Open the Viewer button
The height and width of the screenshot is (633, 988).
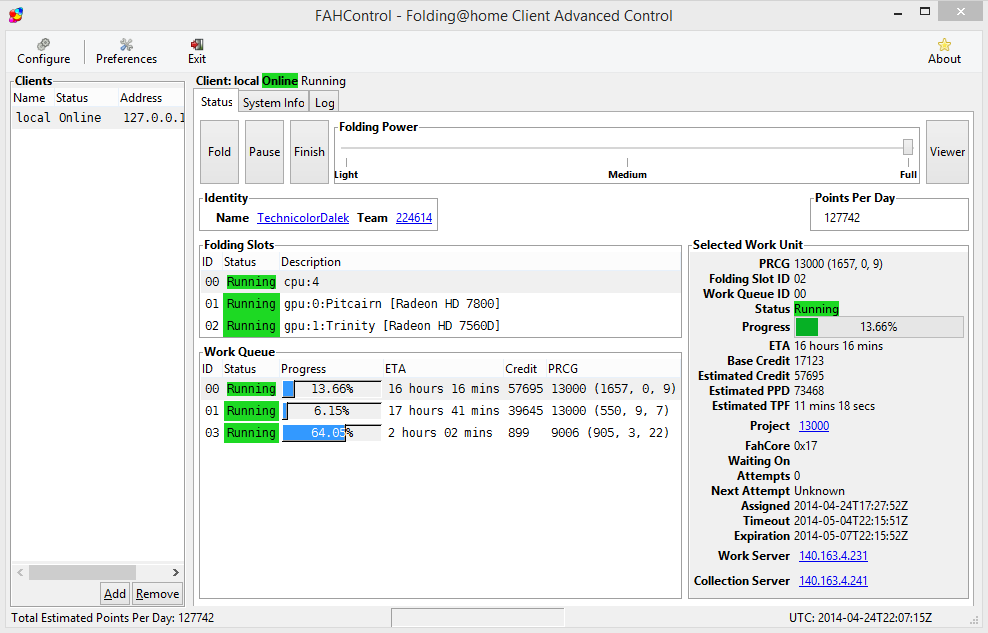click(947, 152)
